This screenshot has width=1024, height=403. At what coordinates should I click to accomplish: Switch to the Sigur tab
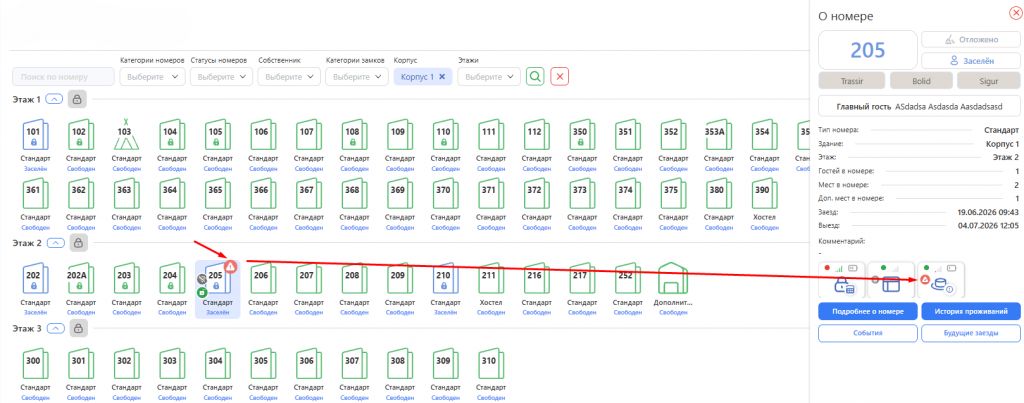[x=989, y=81]
